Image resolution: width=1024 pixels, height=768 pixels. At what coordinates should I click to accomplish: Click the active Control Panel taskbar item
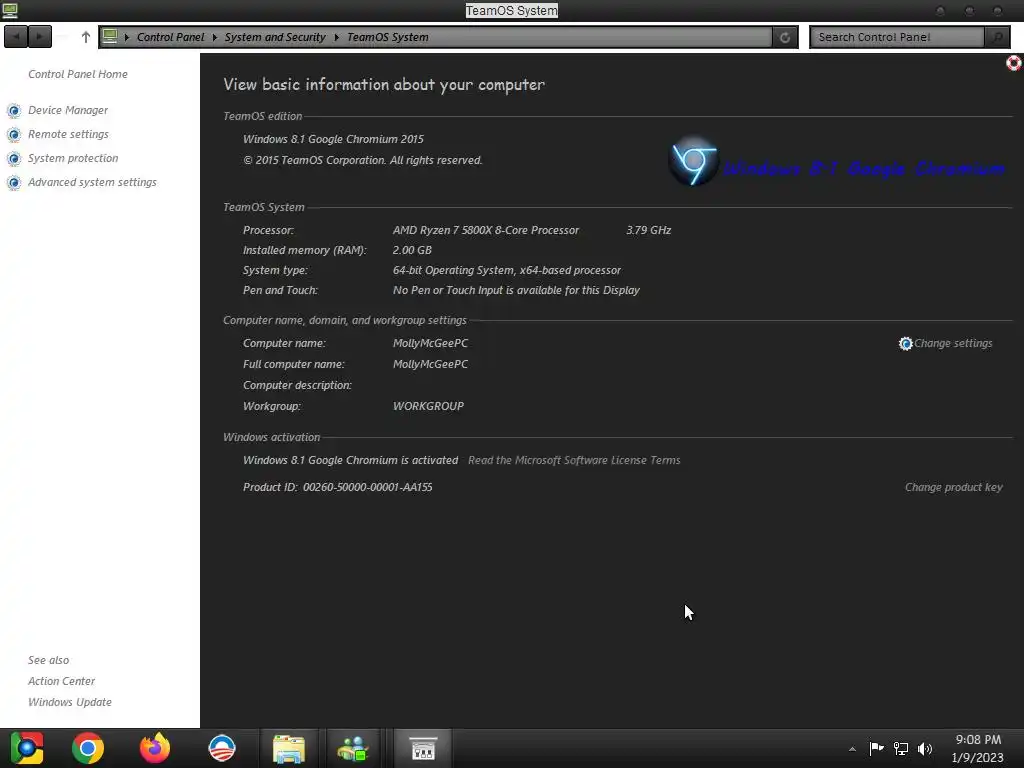pyautogui.click(x=423, y=748)
